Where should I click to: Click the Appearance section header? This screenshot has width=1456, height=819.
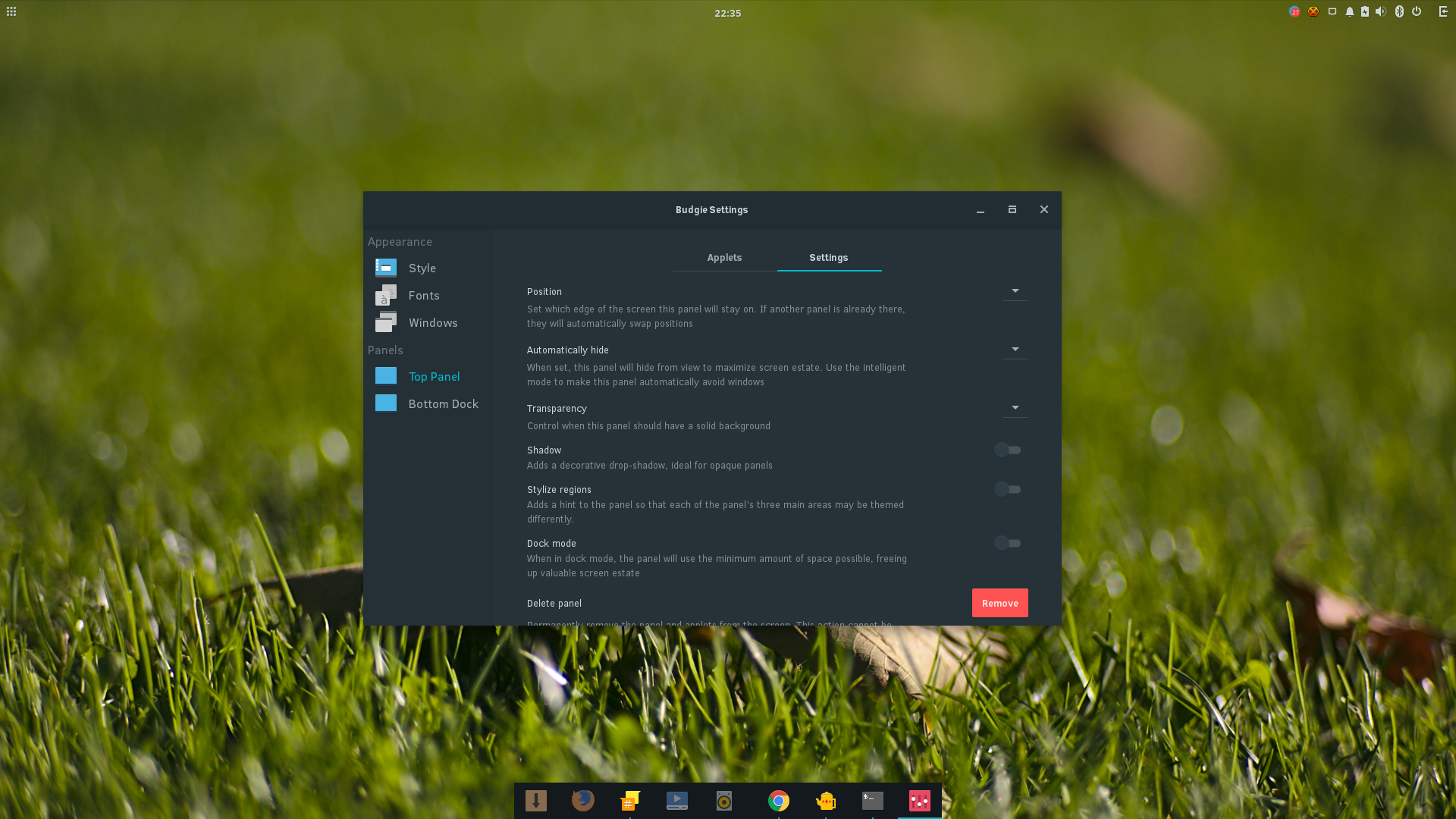[400, 242]
